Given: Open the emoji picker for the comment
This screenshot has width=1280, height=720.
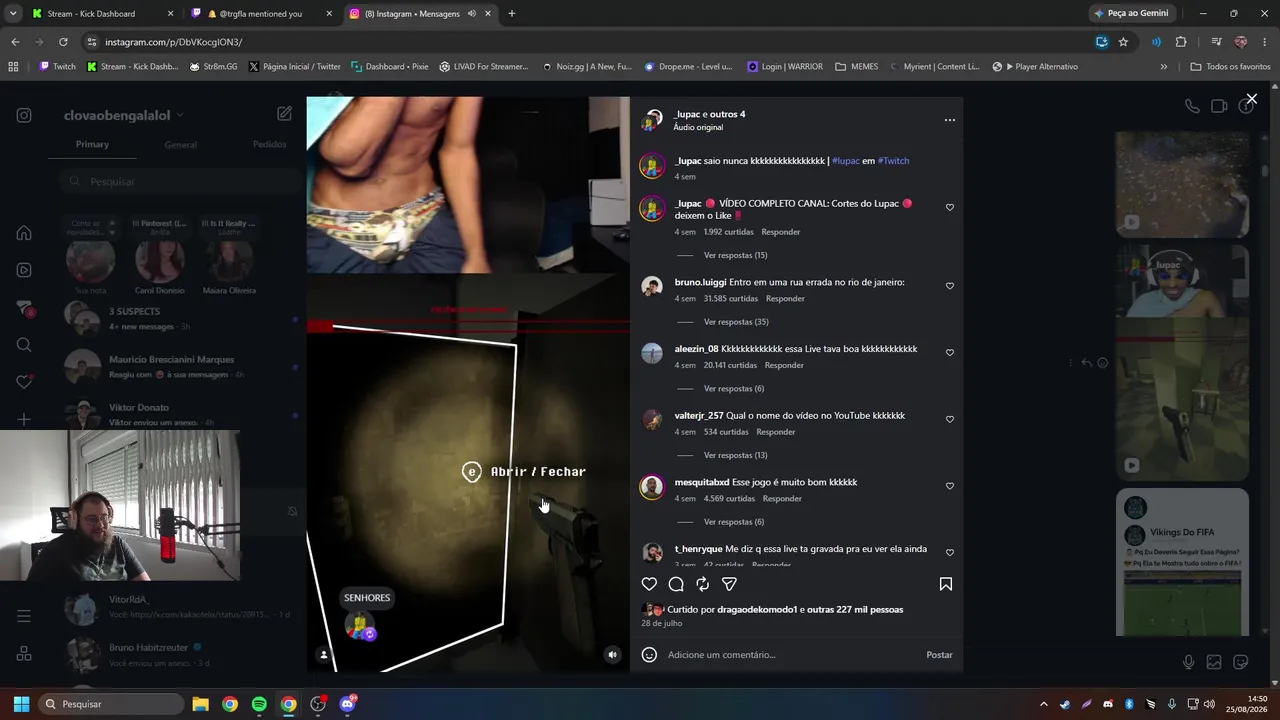Looking at the screenshot, I should [649, 655].
